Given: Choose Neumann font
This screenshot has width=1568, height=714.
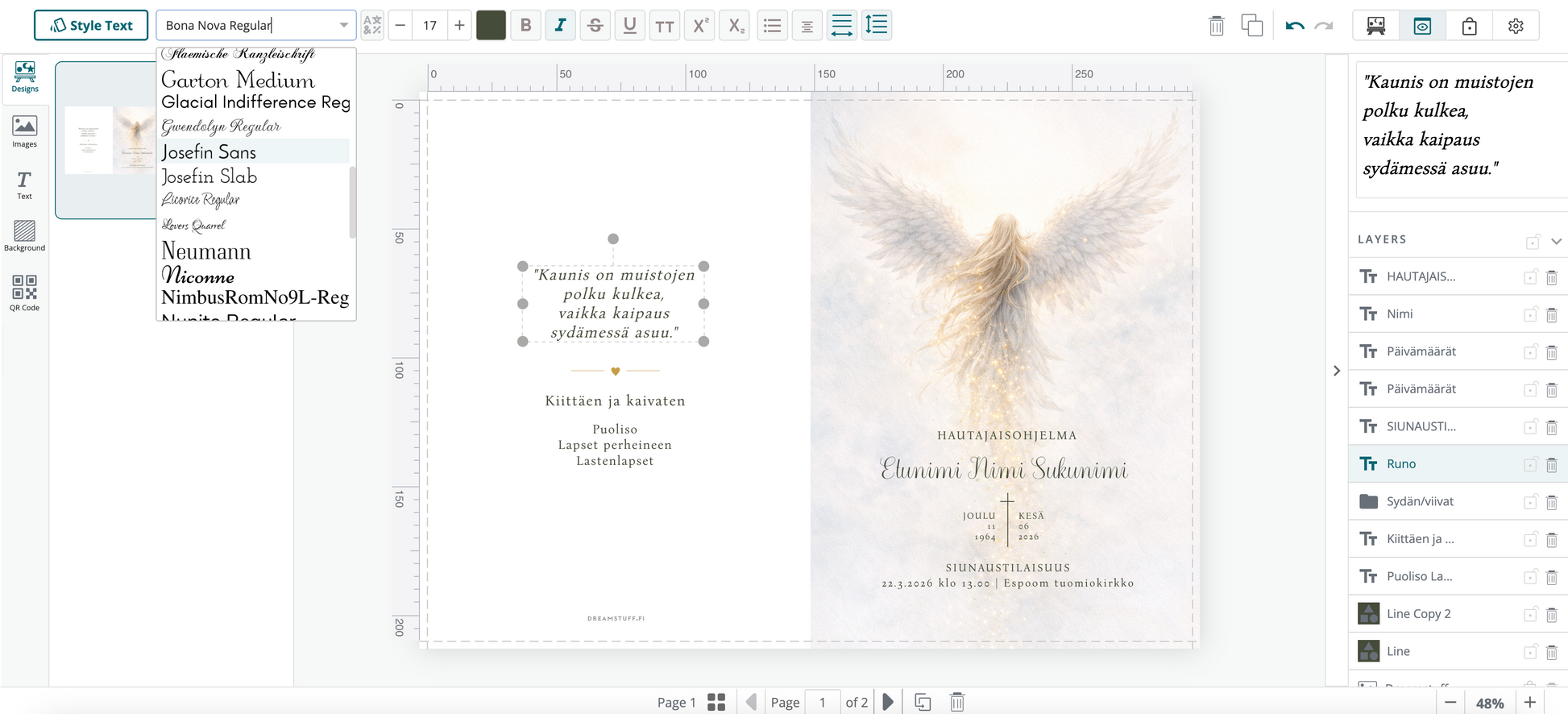Looking at the screenshot, I should (255, 251).
